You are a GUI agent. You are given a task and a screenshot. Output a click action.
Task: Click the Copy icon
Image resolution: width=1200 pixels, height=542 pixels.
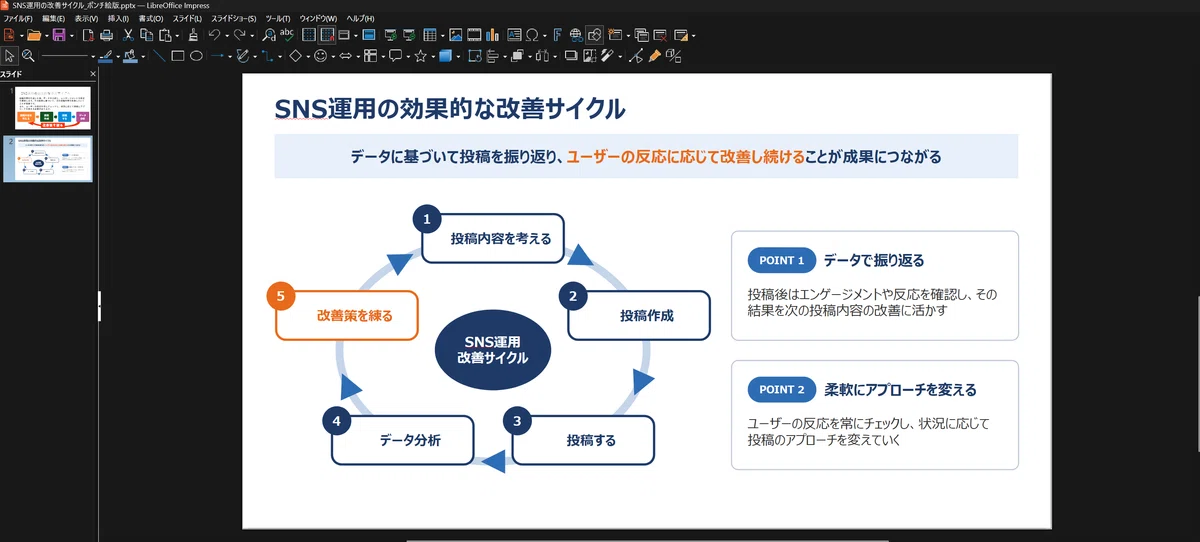coord(146,35)
